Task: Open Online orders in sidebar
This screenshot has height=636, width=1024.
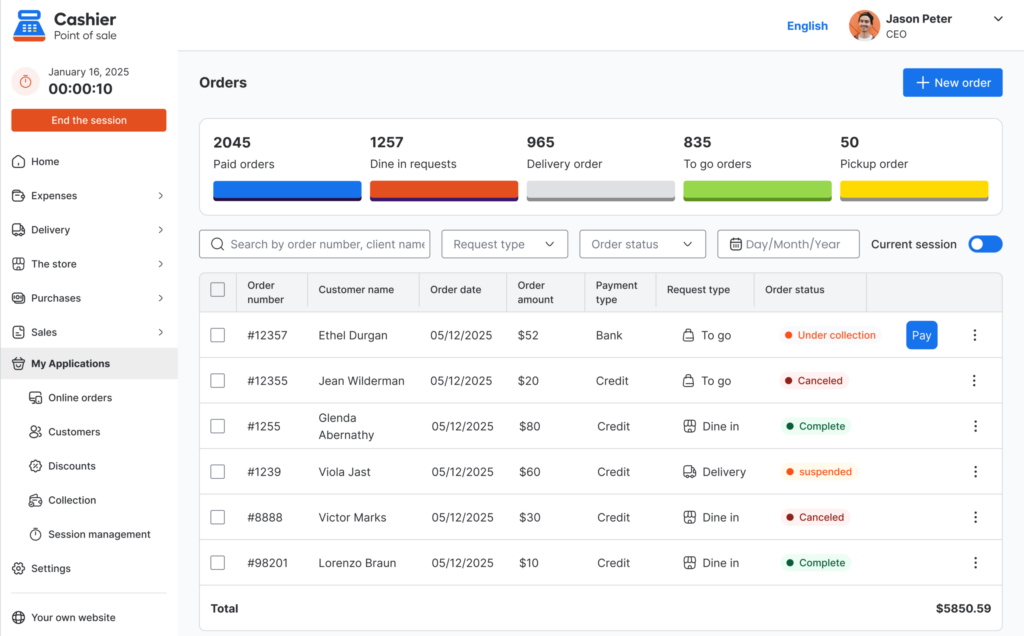Action: (80, 398)
